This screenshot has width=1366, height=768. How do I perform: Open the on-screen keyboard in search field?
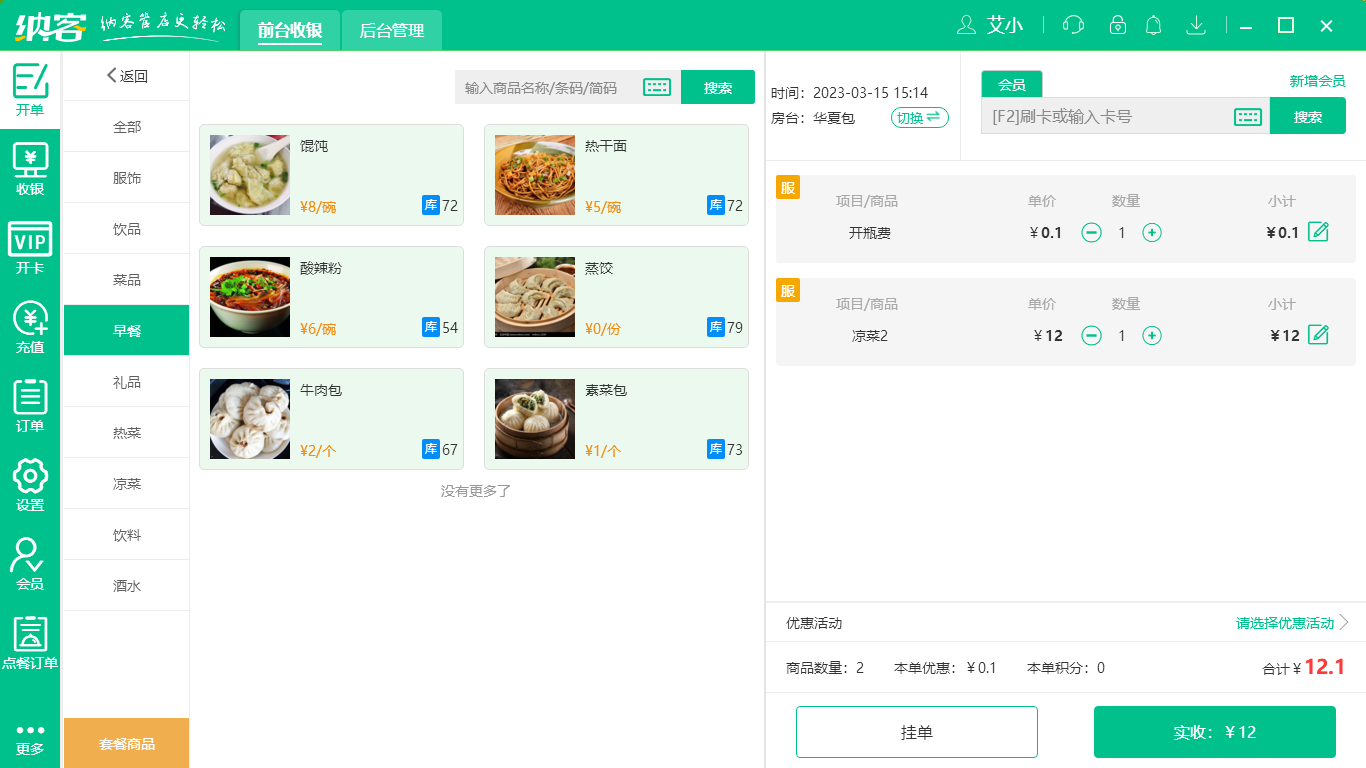[x=657, y=87]
